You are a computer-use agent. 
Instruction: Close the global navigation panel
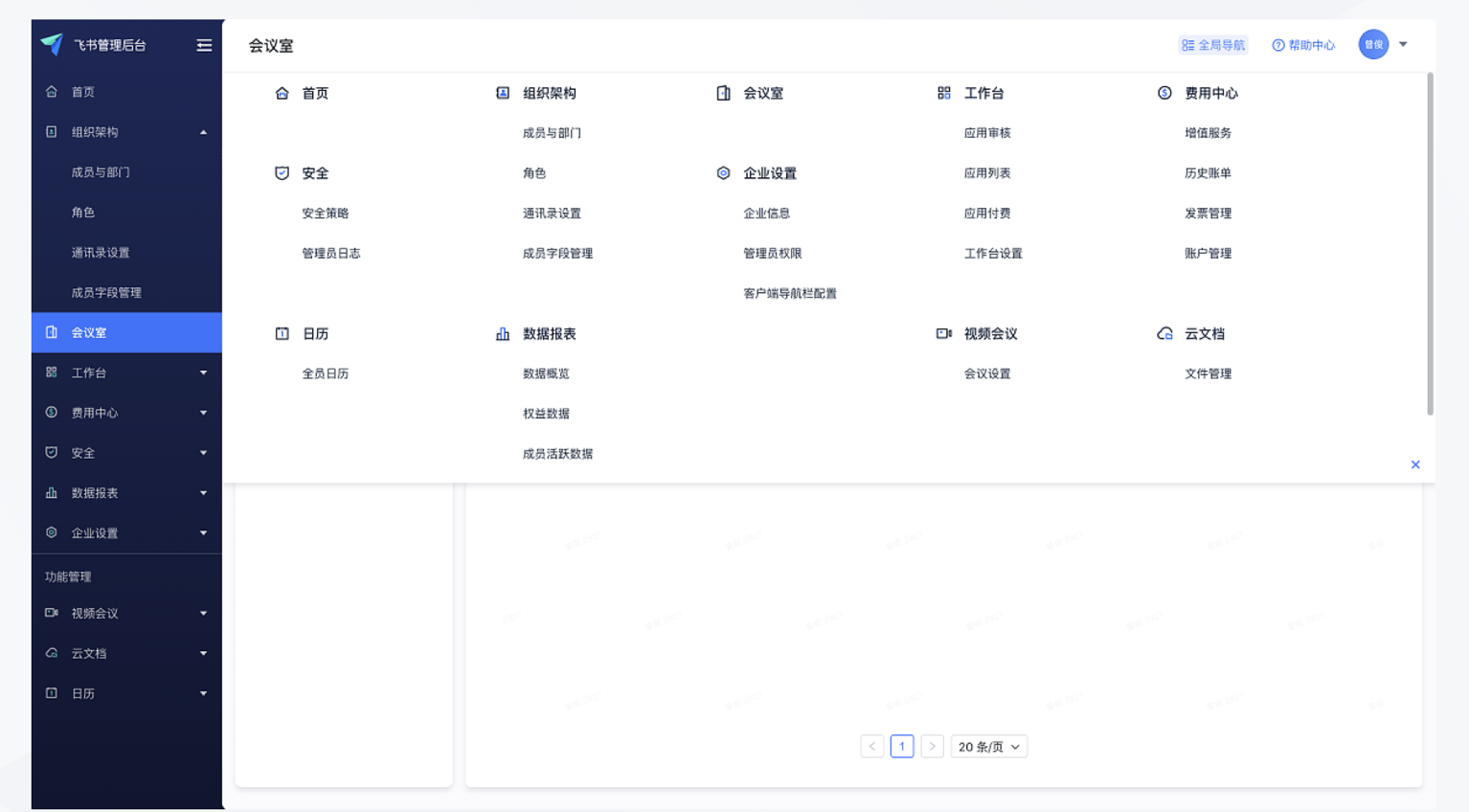tap(1415, 464)
